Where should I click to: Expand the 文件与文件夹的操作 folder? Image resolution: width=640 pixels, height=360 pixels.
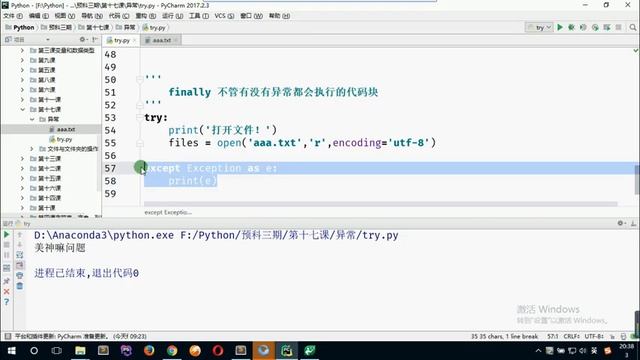pos(32,149)
